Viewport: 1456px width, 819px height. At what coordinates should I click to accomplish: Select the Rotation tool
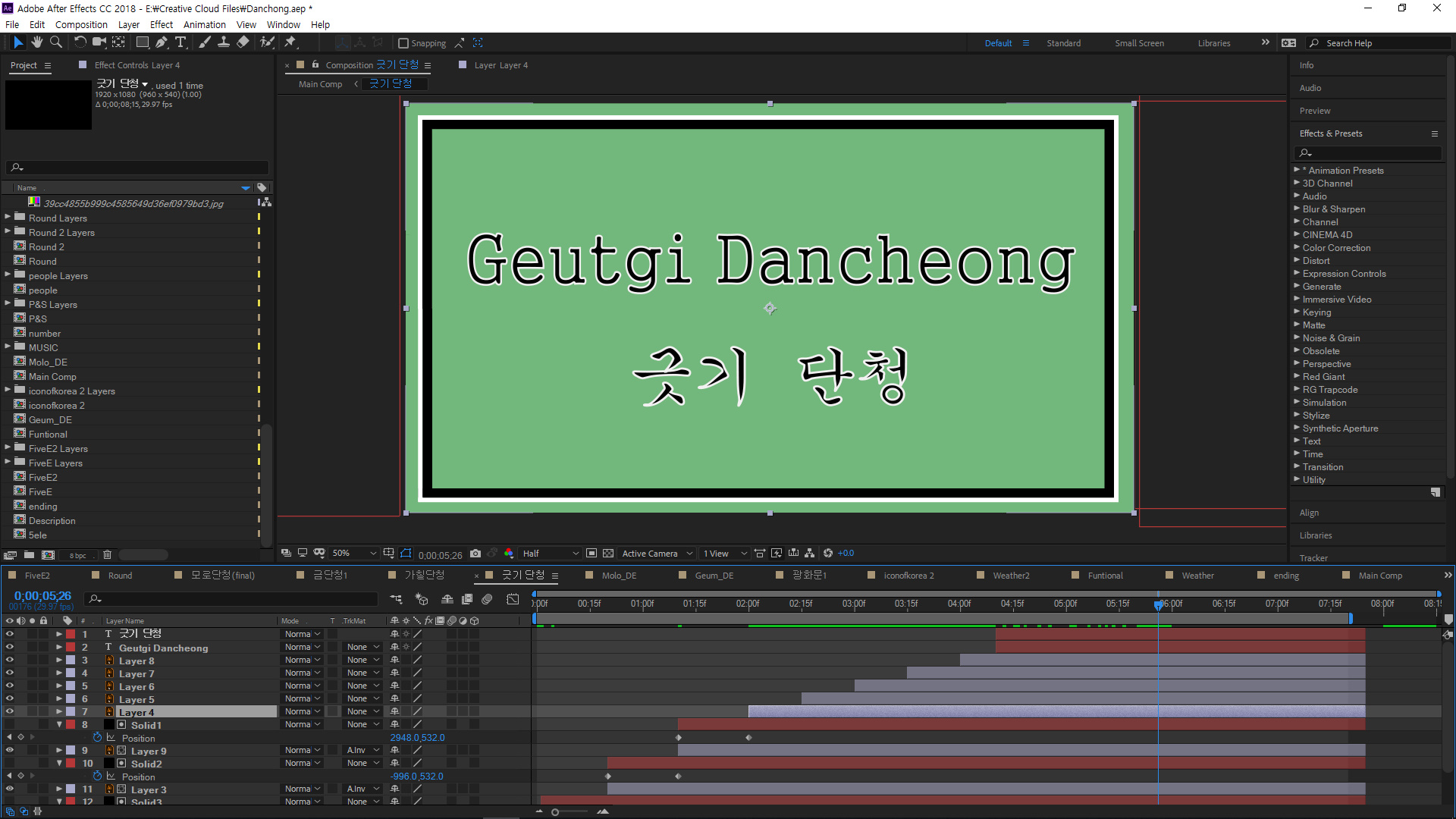tap(80, 42)
